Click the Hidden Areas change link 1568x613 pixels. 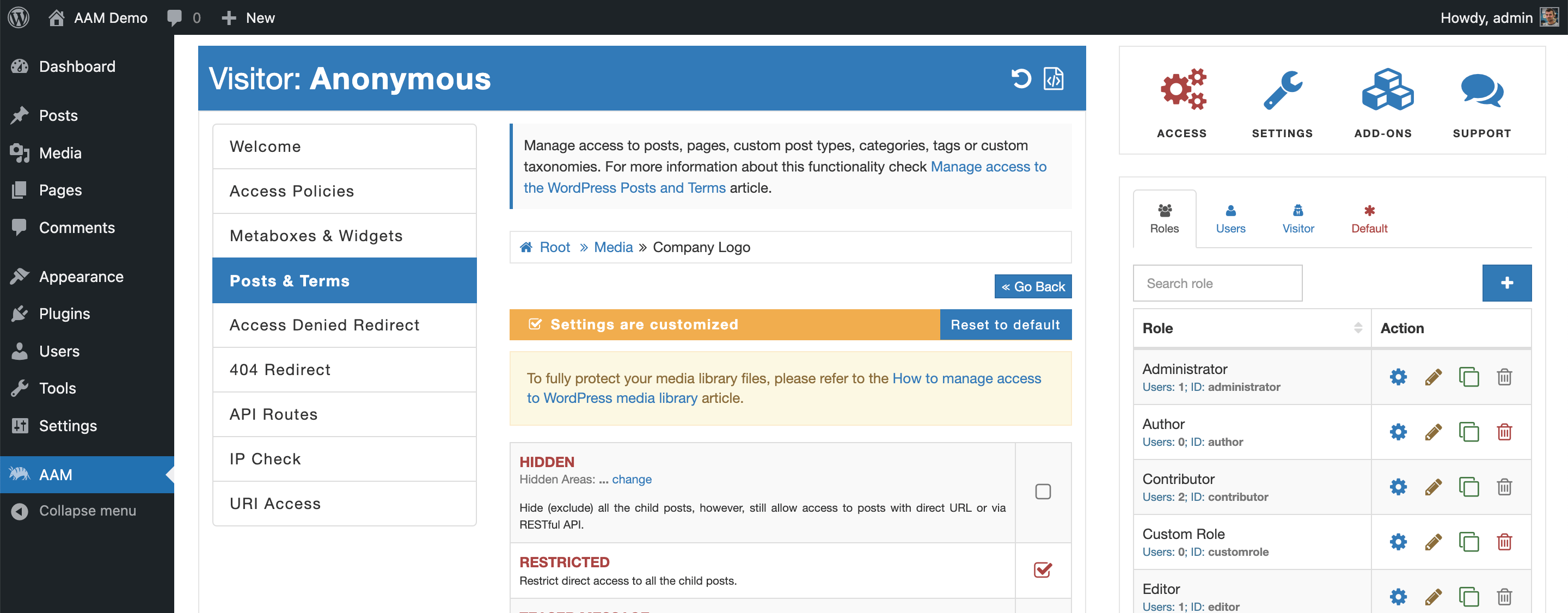(631, 479)
